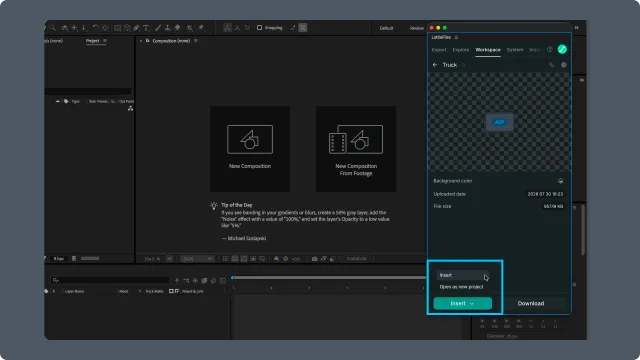Take a snapshot with camera icon
The height and width of the screenshot is (360, 640).
click(x=314, y=259)
